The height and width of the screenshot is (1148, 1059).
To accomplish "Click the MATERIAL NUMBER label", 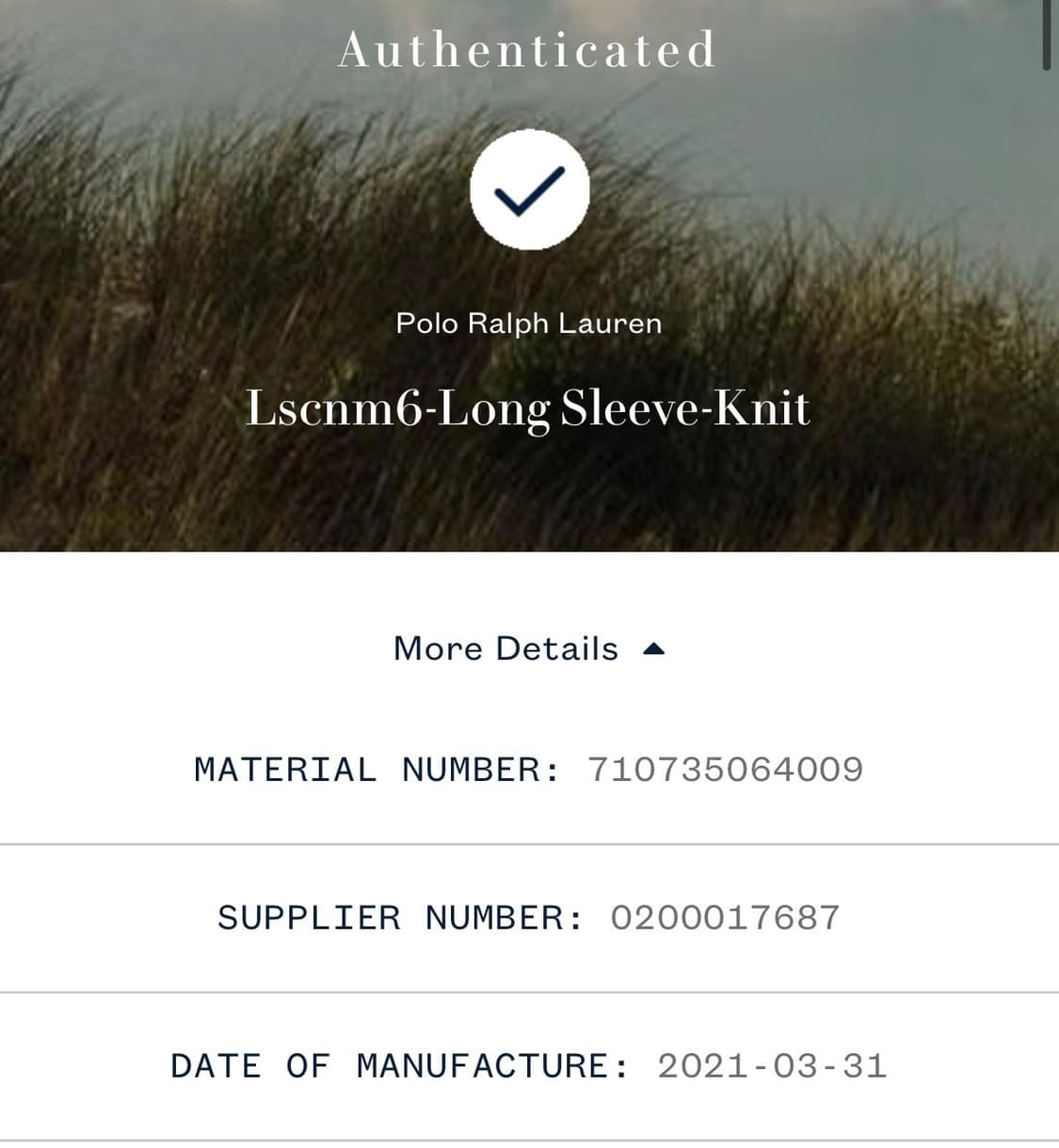I will click(377, 770).
